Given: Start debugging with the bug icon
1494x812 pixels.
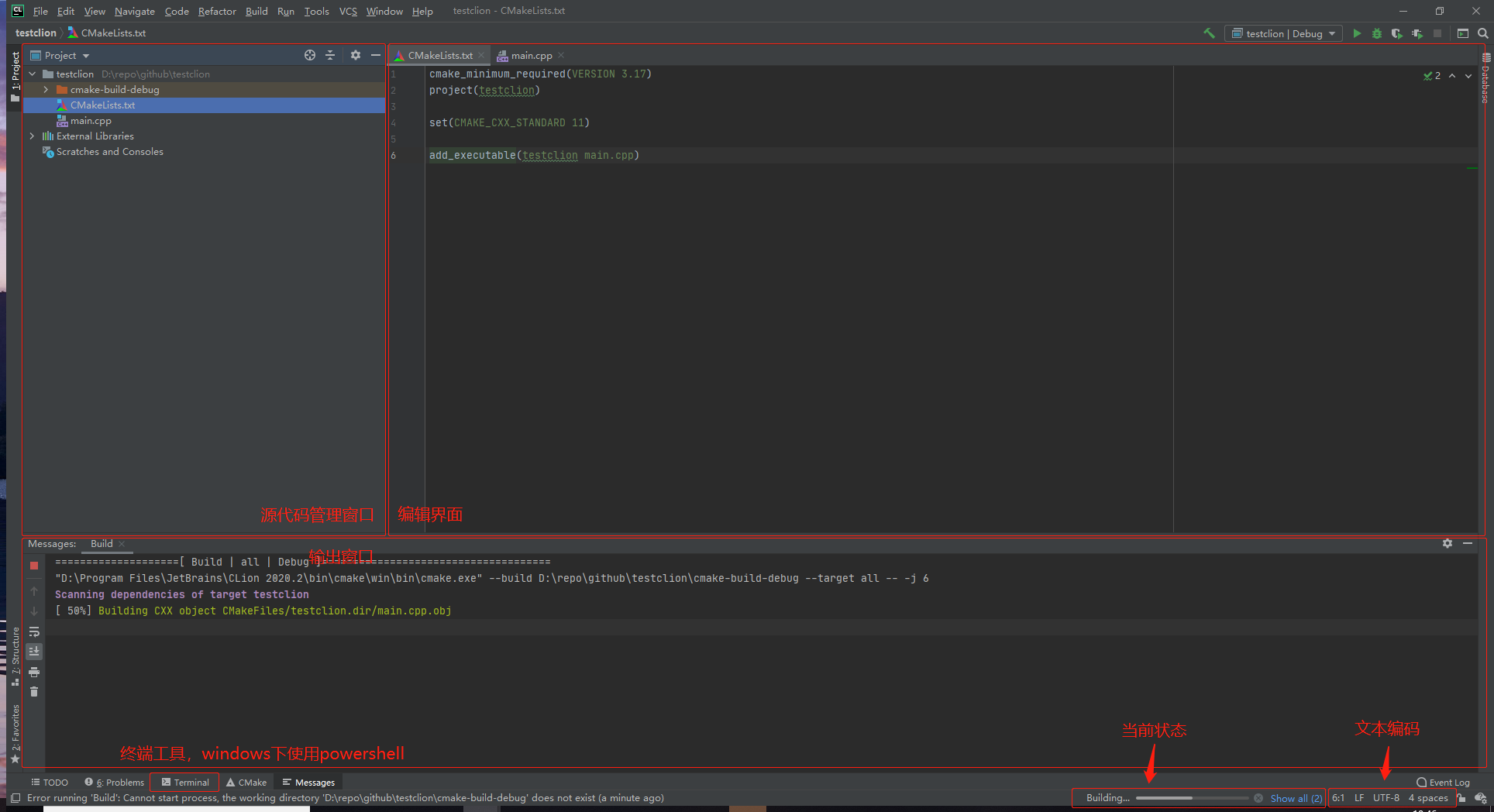Looking at the screenshot, I should tap(1377, 33).
